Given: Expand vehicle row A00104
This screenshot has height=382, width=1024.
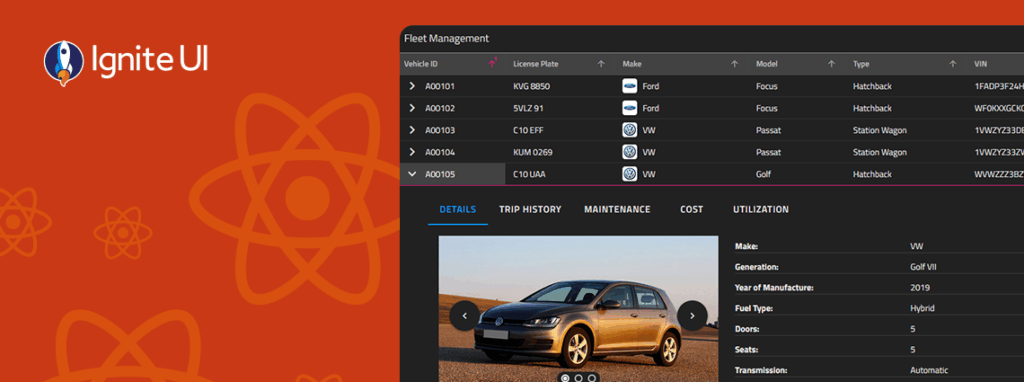Looking at the screenshot, I should click(x=412, y=152).
